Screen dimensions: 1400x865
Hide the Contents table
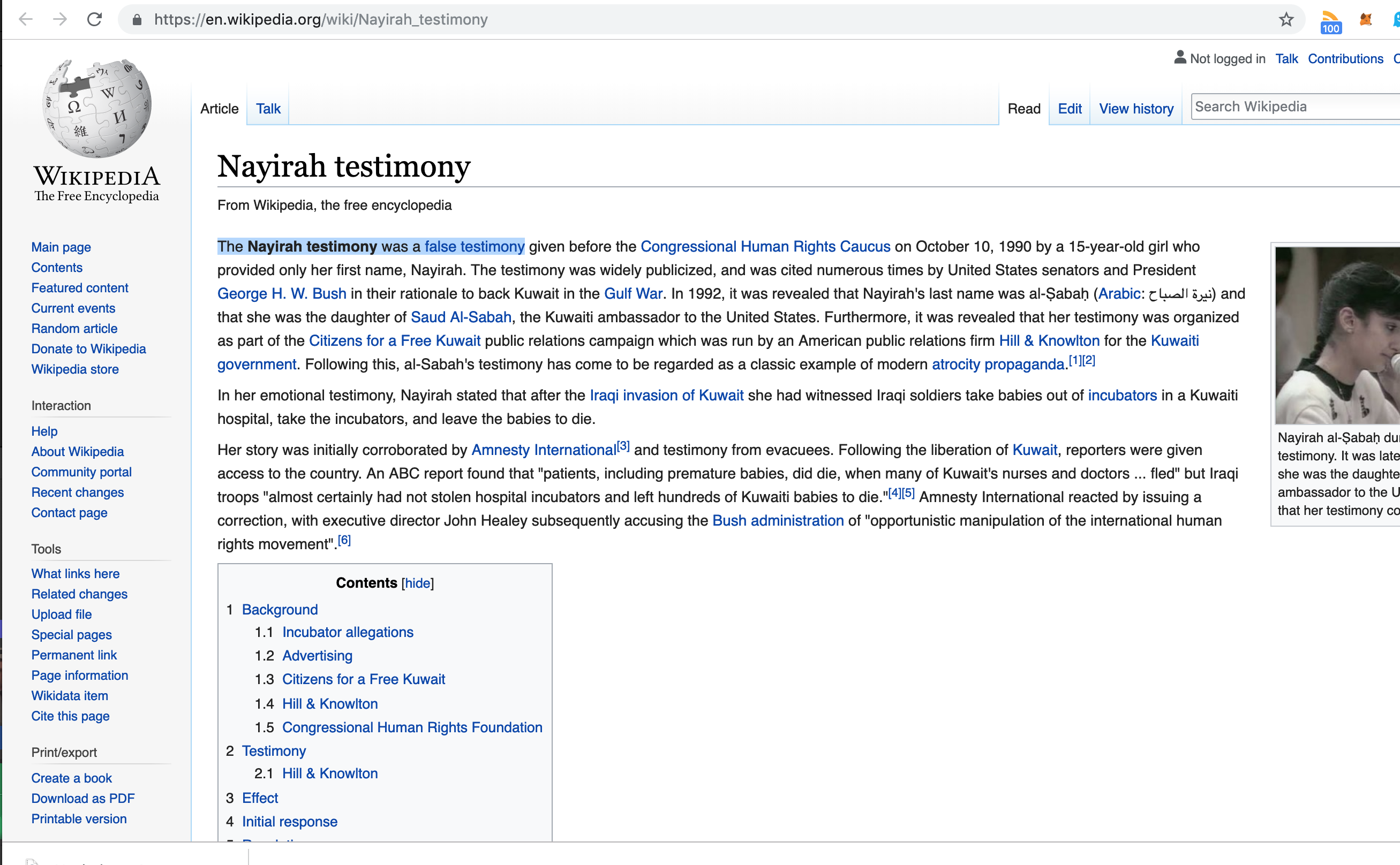[x=417, y=583]
